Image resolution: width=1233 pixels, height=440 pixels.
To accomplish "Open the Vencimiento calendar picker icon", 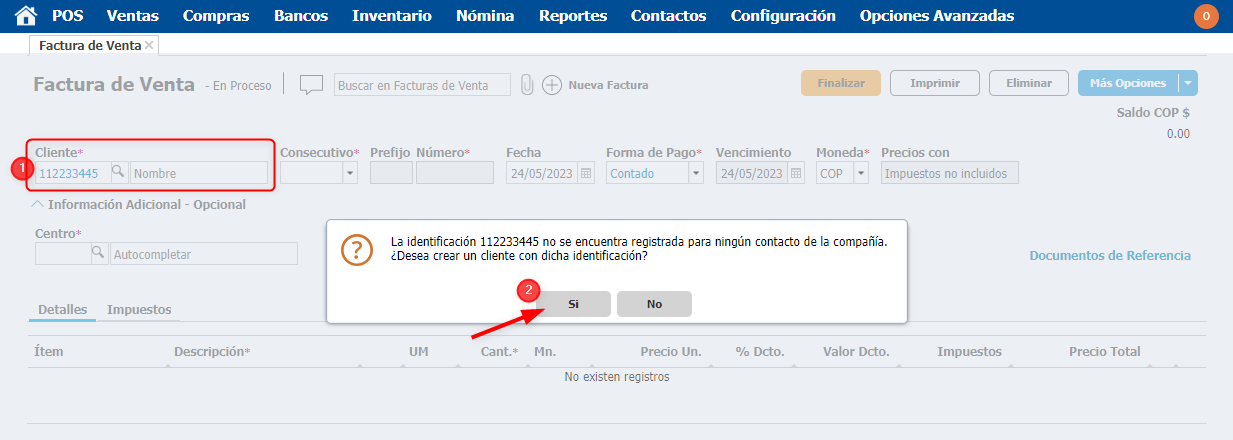I will 796,173.
